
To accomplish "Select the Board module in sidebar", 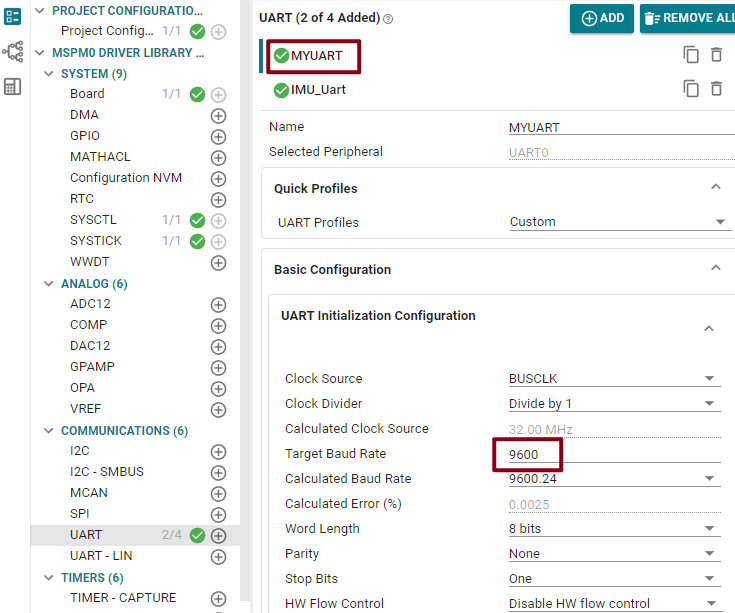I will [87, 94].
